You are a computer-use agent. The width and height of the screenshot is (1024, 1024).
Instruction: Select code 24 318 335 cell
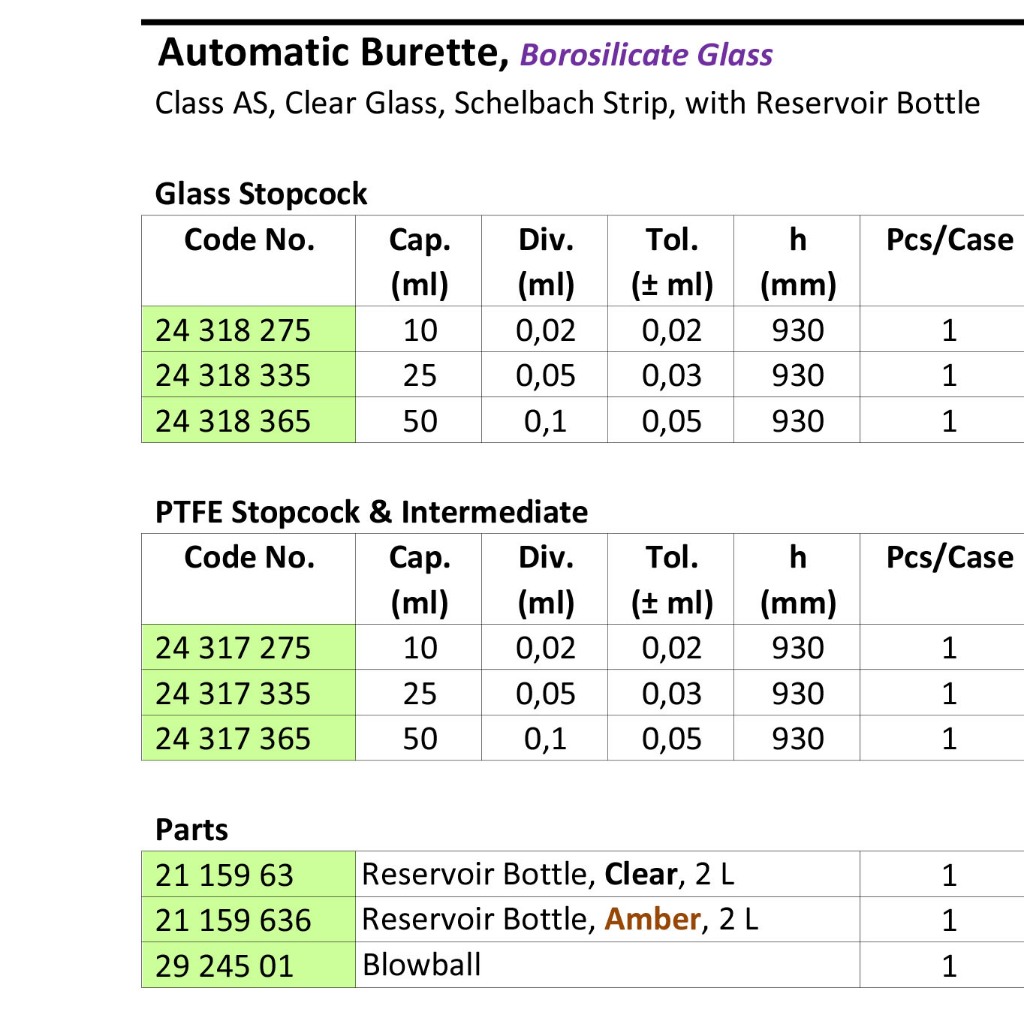click(233, 376)
